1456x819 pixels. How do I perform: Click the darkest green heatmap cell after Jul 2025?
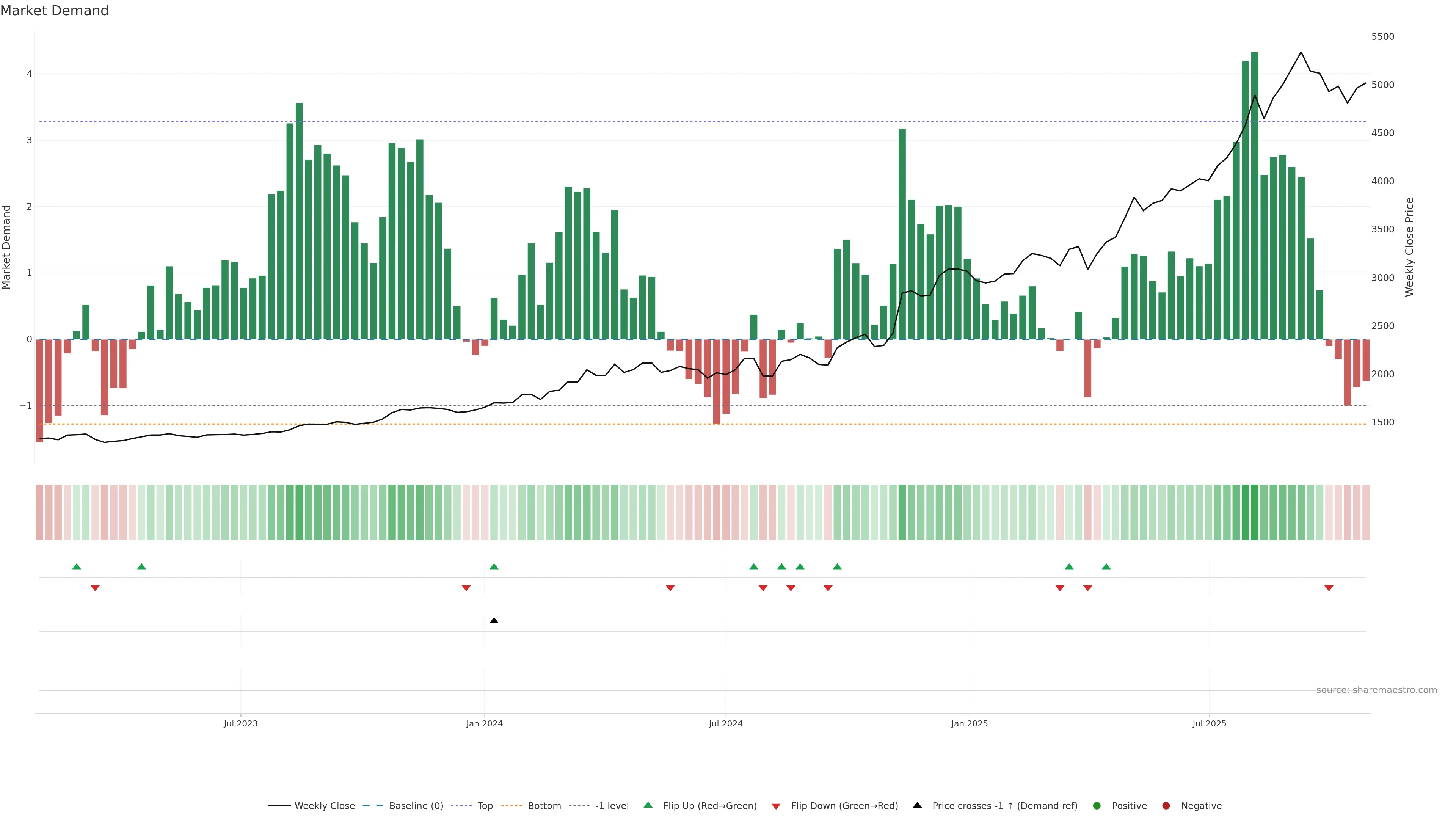(1254, 512)
